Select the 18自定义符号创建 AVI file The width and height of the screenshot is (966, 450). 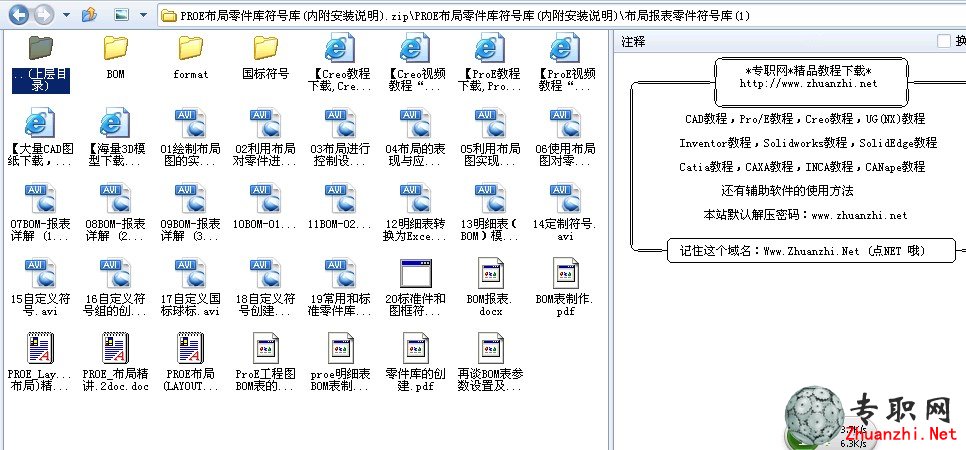[266, 288]
